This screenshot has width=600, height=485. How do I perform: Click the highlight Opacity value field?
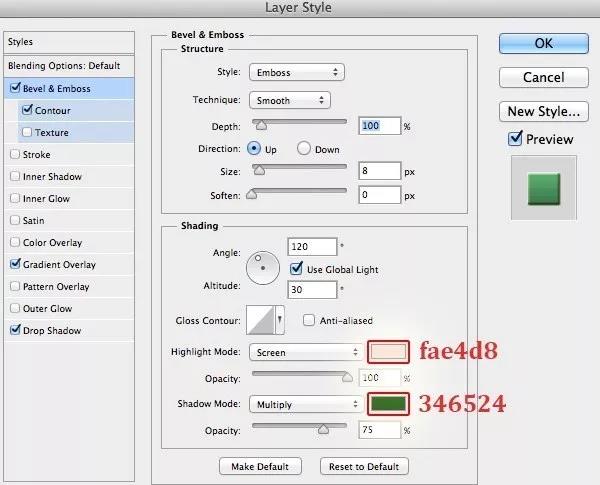(380, 378)
